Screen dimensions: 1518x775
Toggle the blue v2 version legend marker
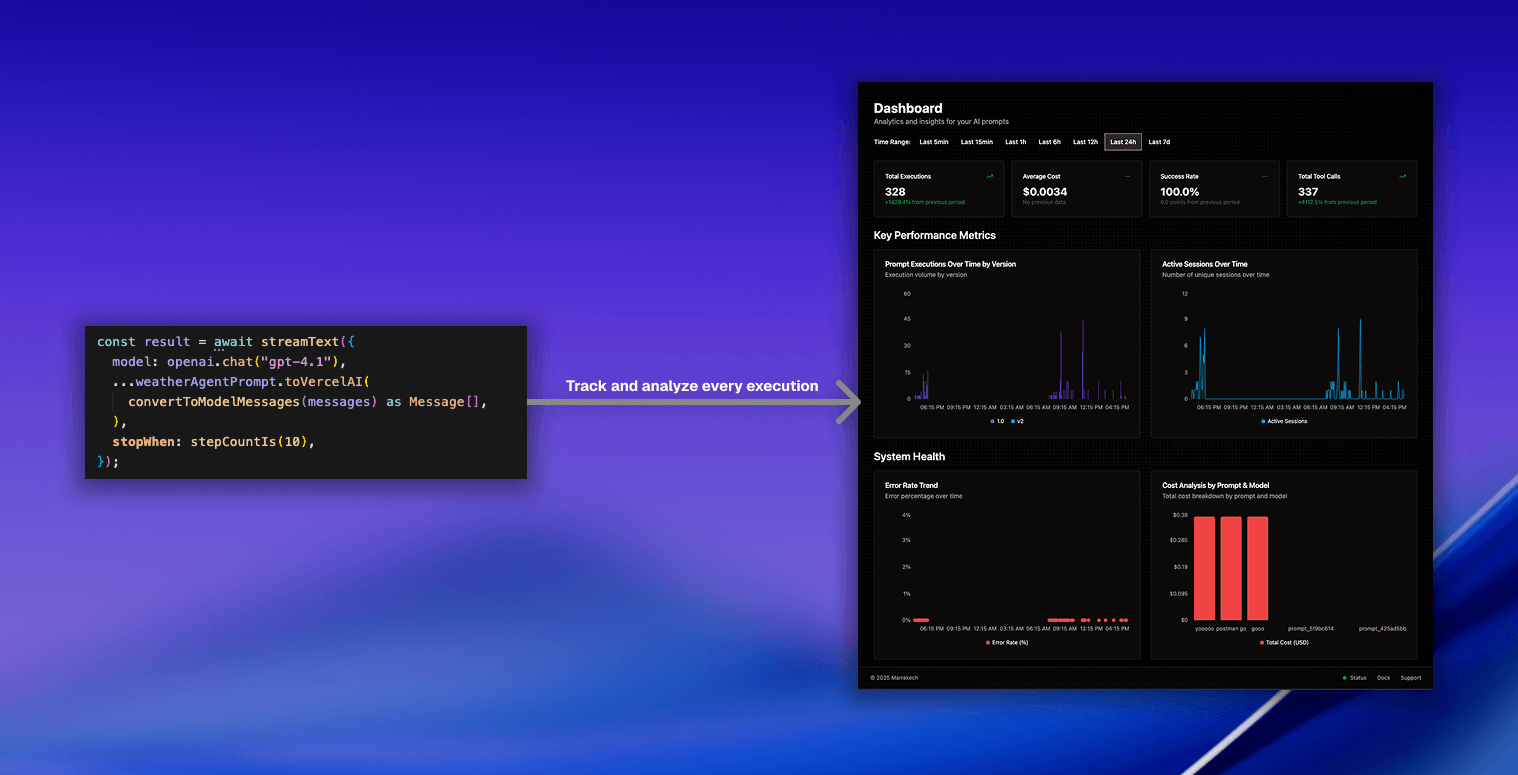(x=1013, y=421)
